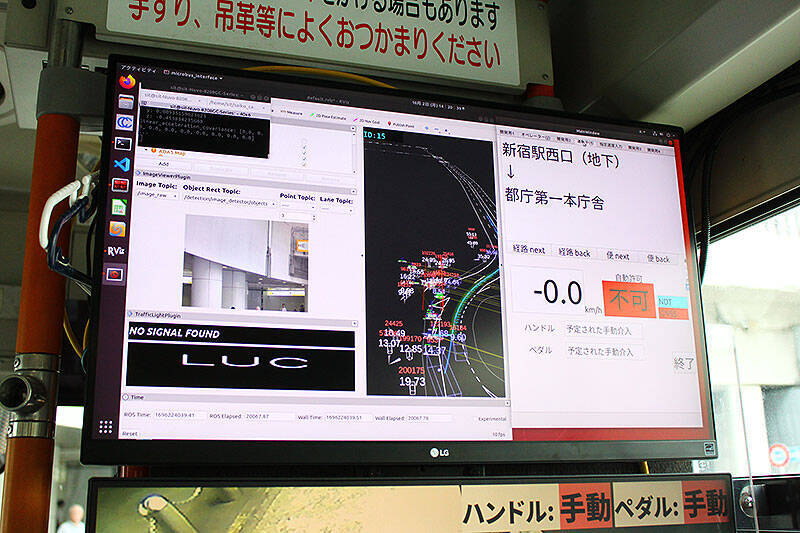Open the Terminal icon in the dock
Viewport: 800px width, 533px height.
(x=123, y=143)
